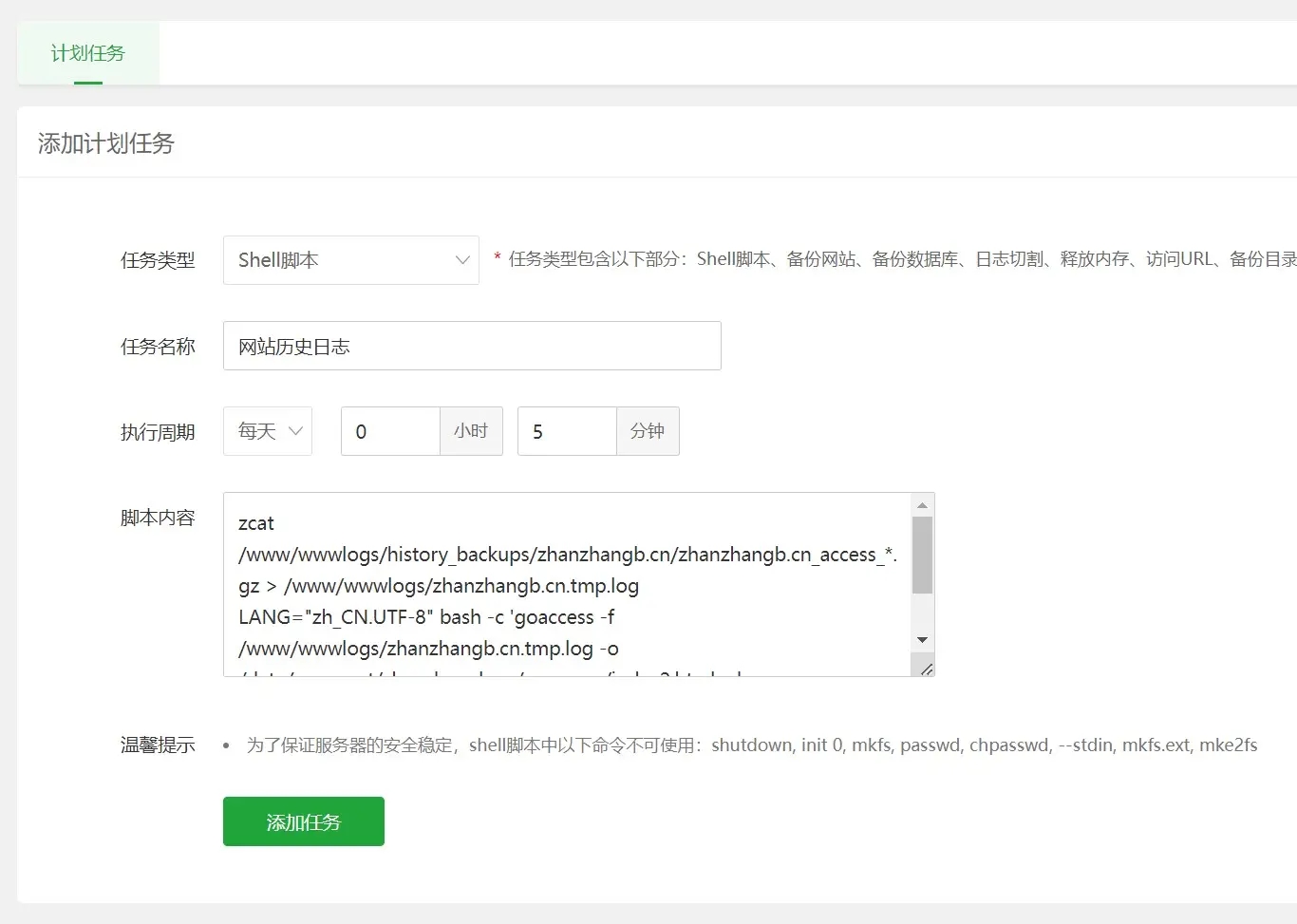Expand the 每天 execution cycle dropdown

[267, 431]
